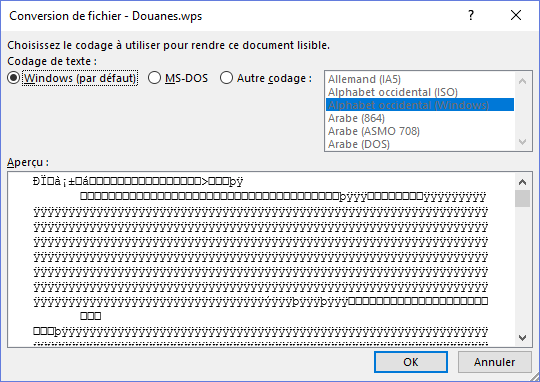Close the Conversion de fichier dialog

(x=516, y=15)
